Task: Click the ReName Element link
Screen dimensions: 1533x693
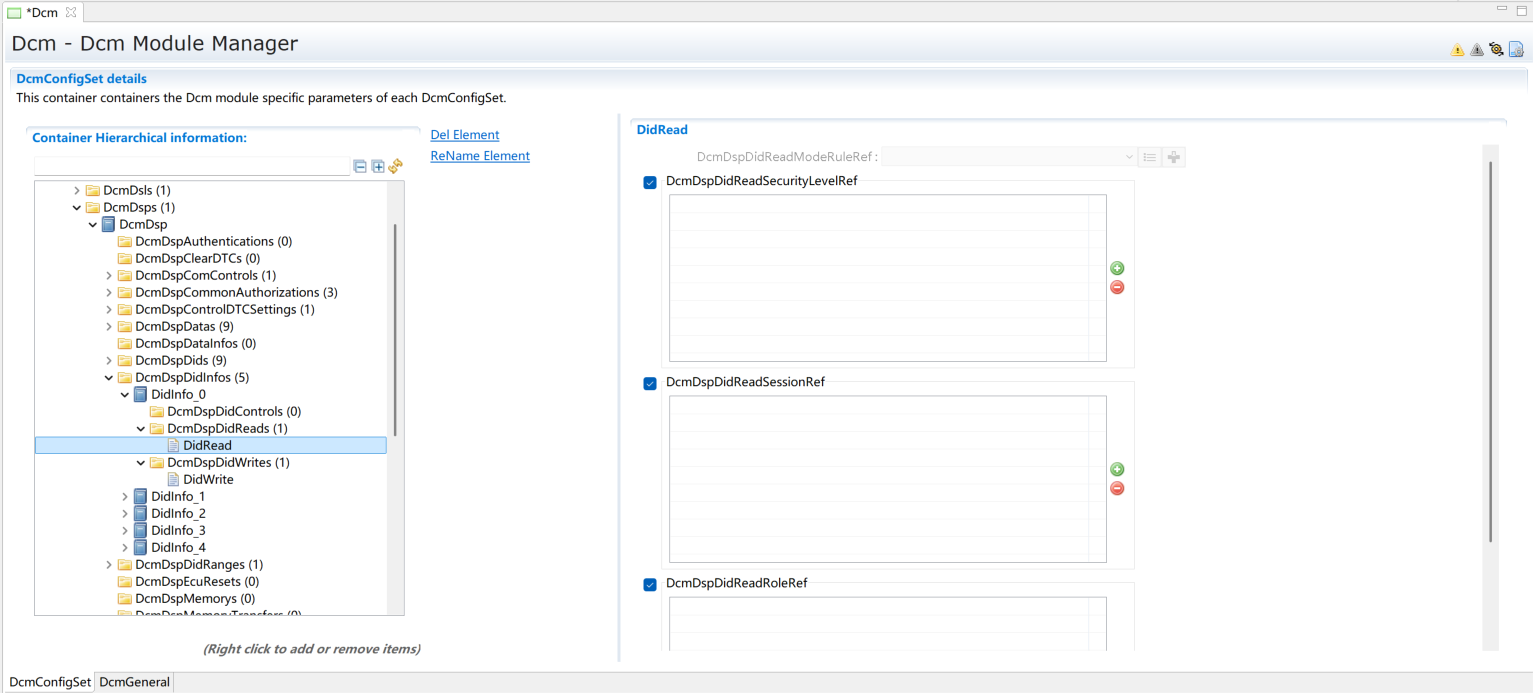Action: pyautogui.click(x=479, y=156)
